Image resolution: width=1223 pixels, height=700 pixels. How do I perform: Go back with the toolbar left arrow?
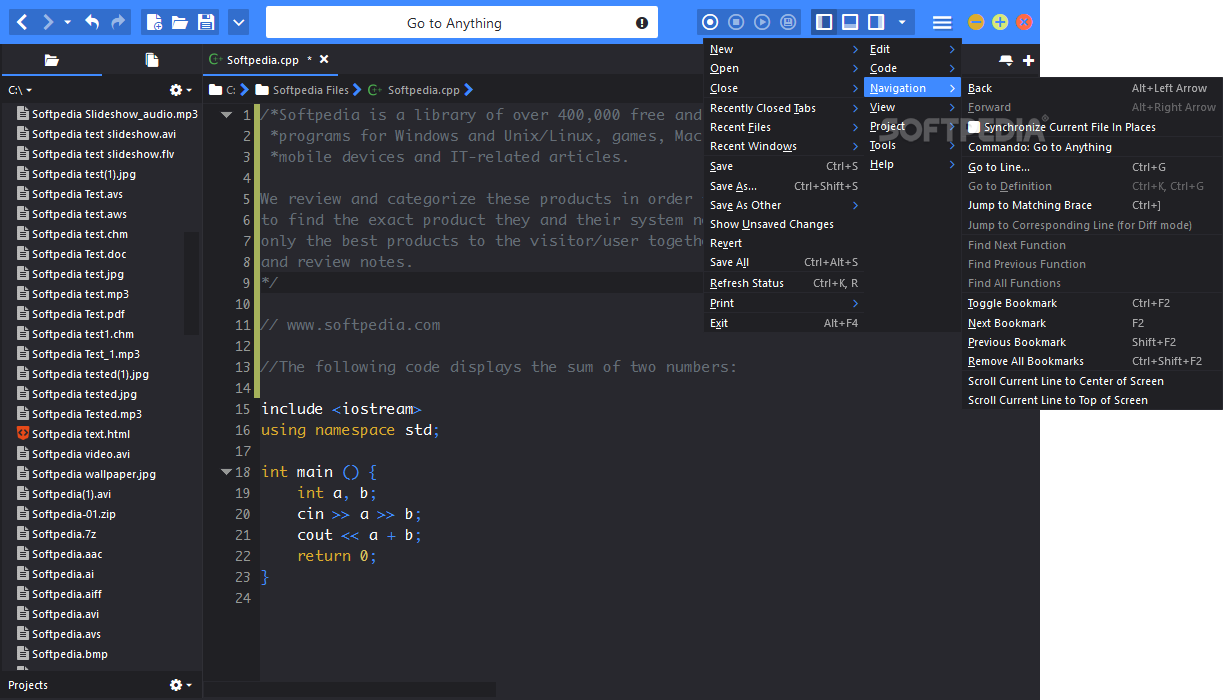[23, 22]
